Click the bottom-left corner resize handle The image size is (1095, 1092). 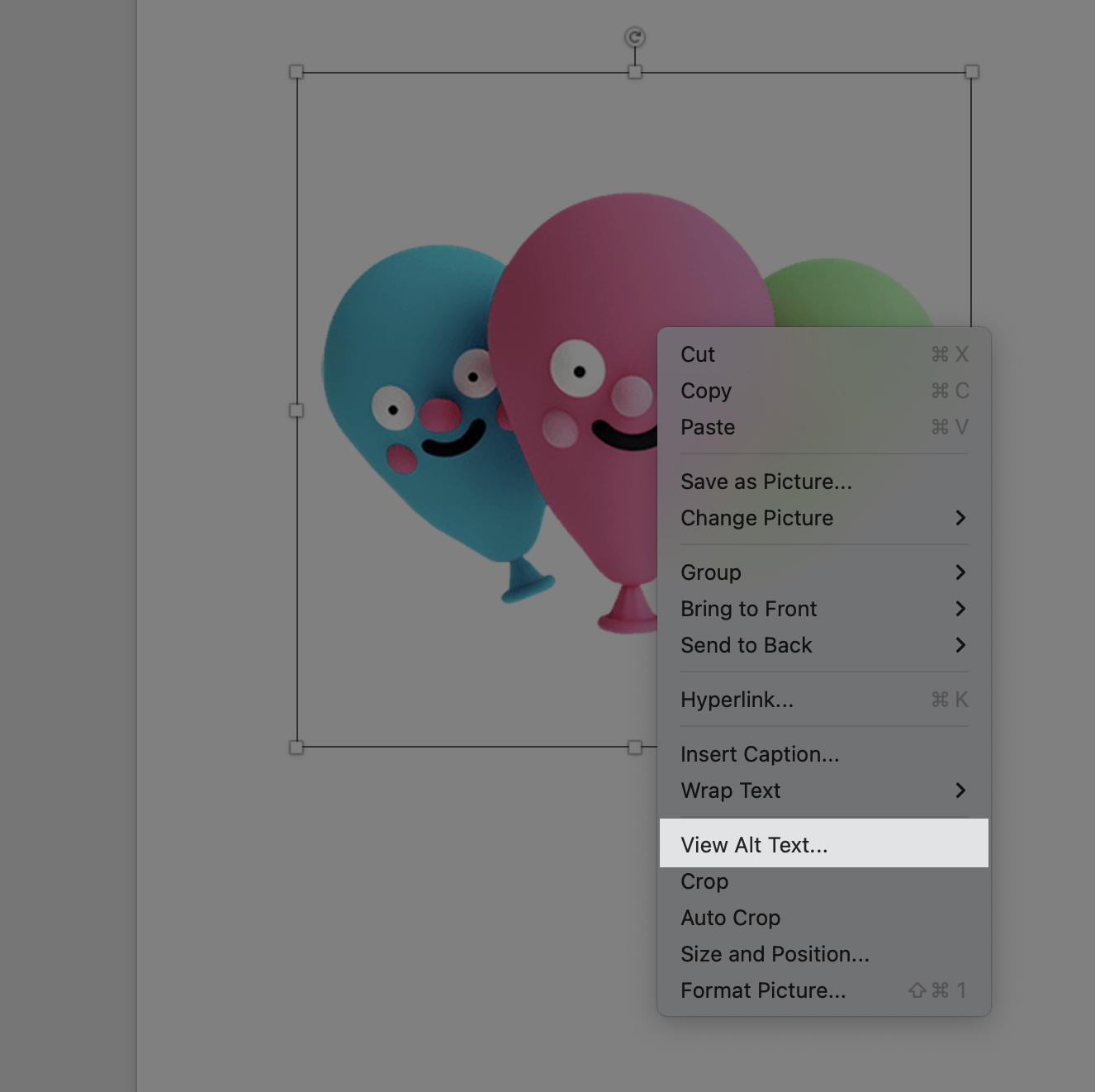pos(296,748)
